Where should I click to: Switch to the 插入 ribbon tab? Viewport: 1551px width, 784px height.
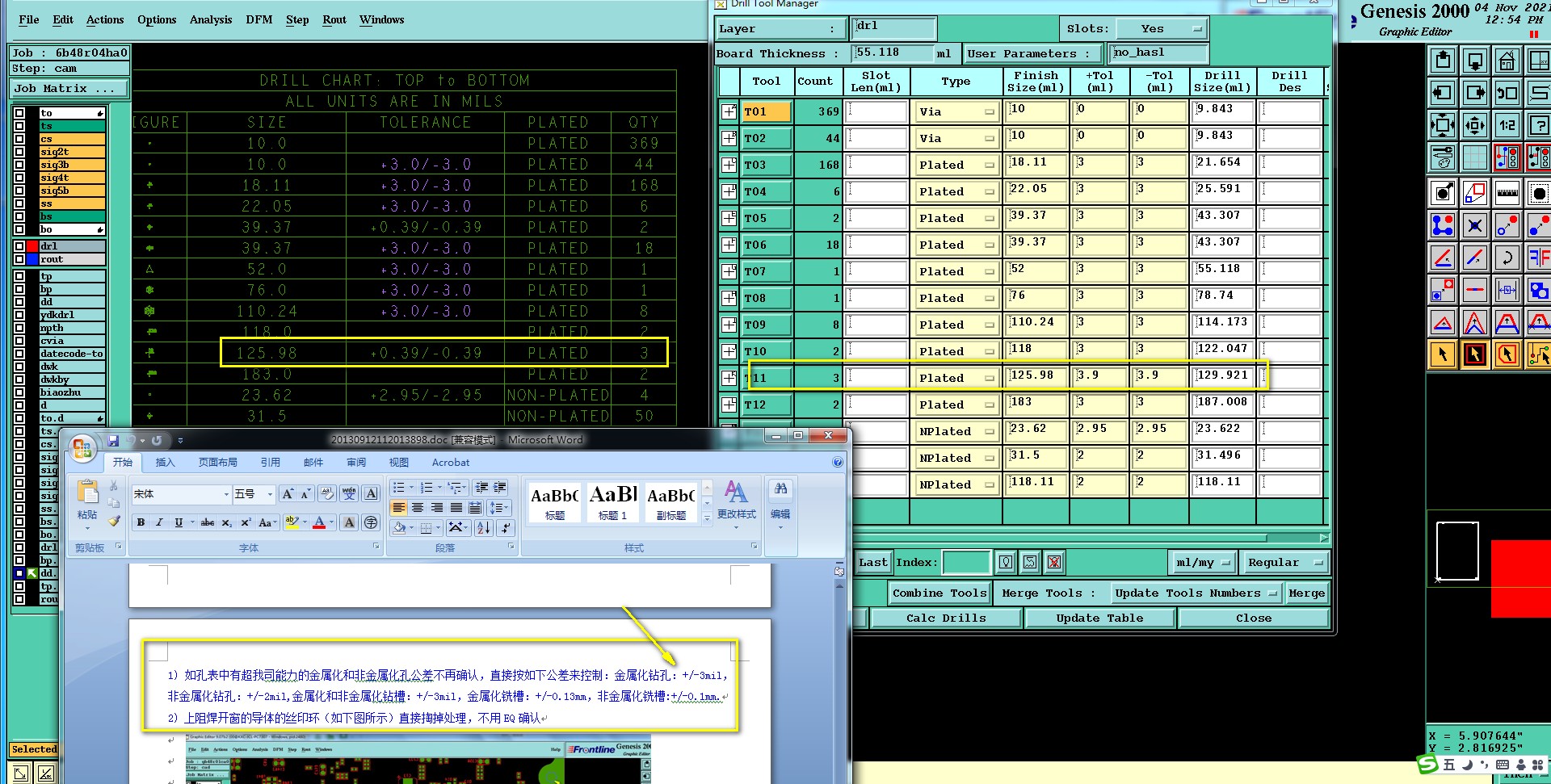click(x=165, y=463)
